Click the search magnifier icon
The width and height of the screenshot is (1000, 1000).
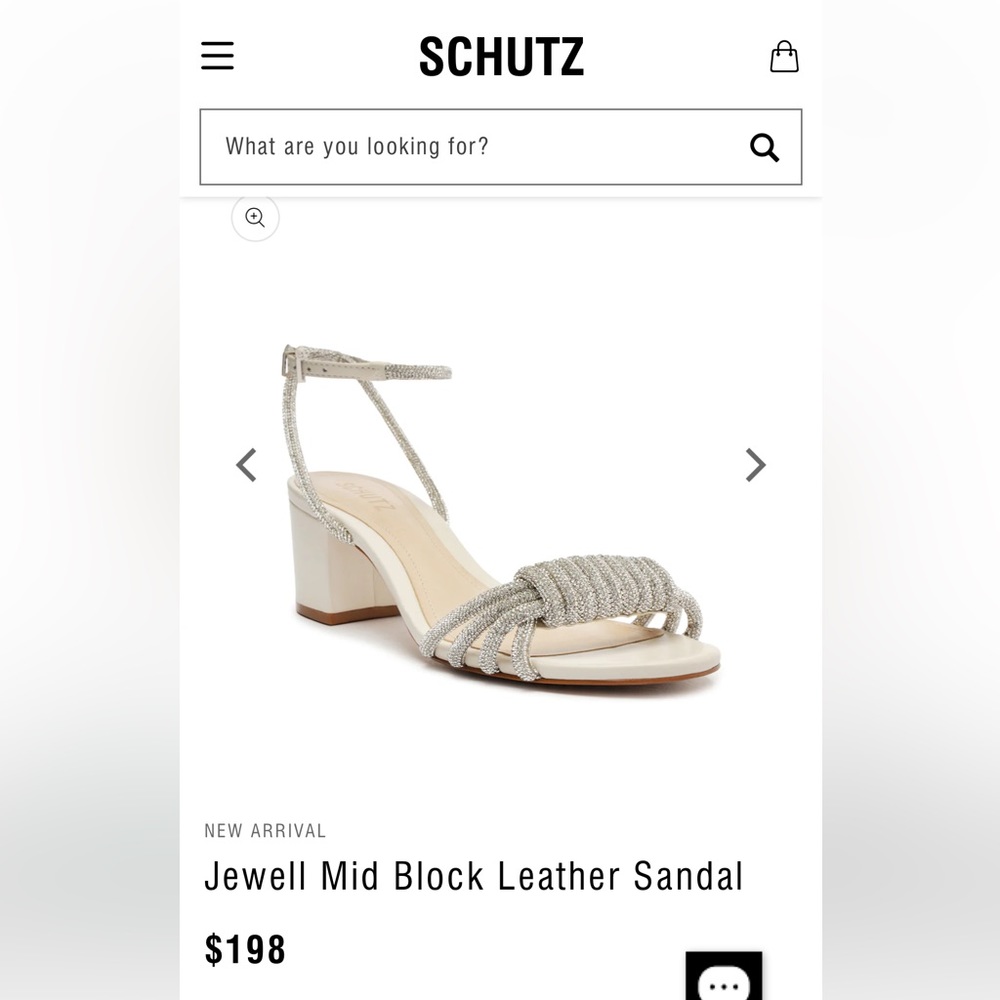pos(765,147)
